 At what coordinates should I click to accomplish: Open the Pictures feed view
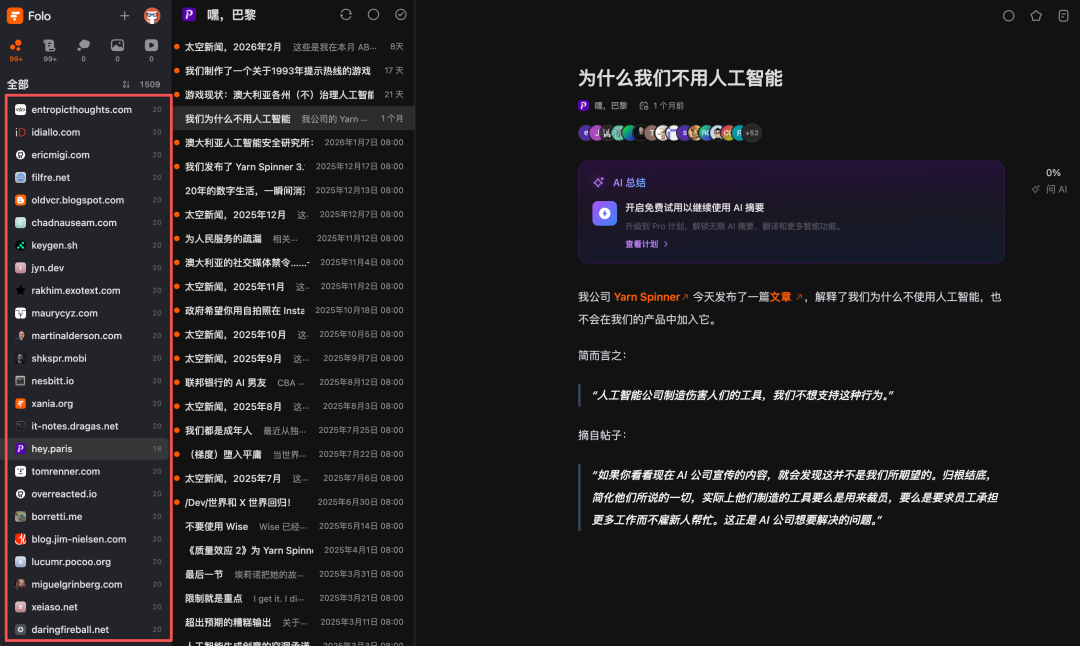pos(118,46)
